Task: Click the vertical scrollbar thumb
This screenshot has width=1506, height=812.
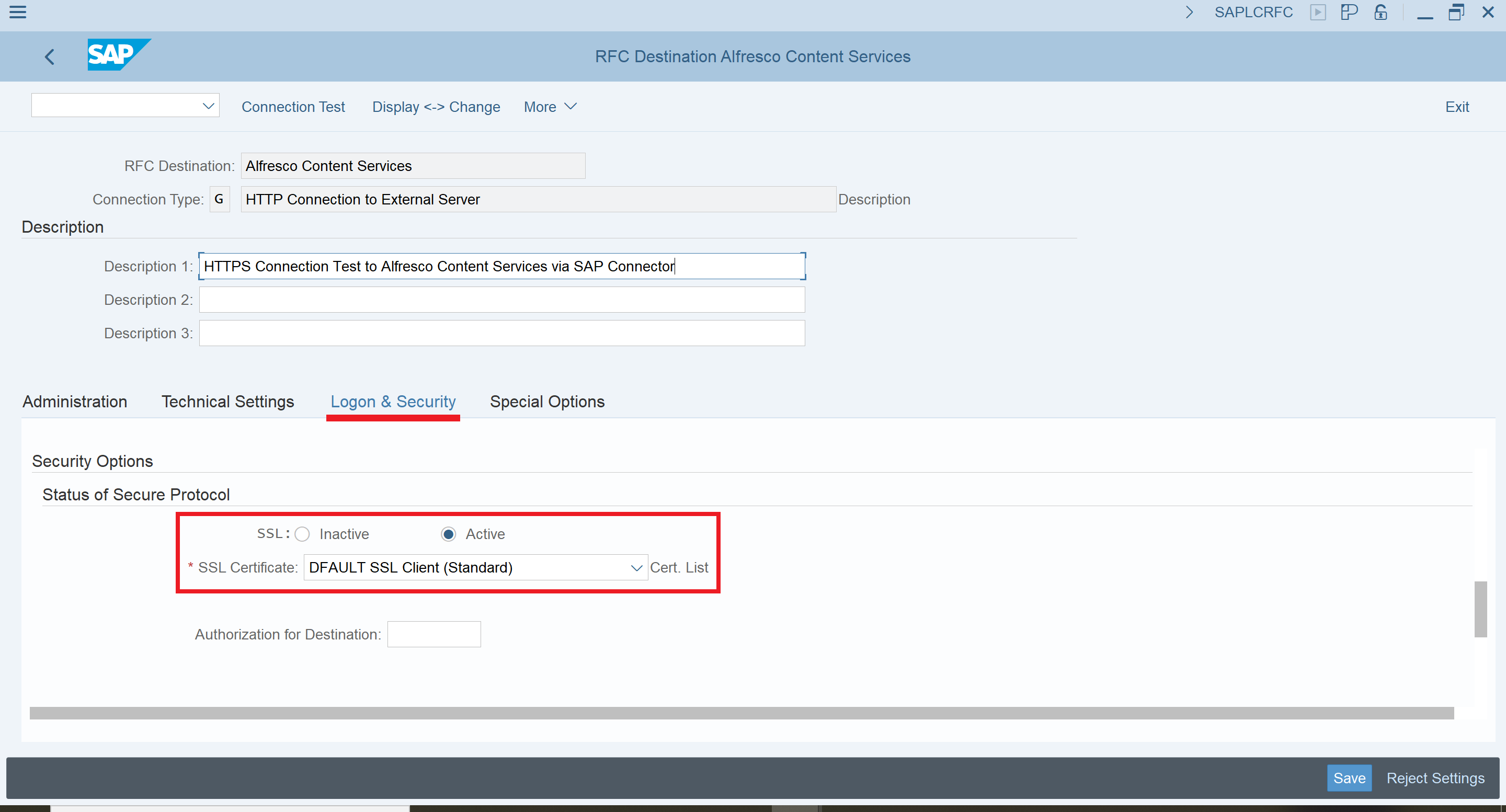Action: tap(1480, 609)
